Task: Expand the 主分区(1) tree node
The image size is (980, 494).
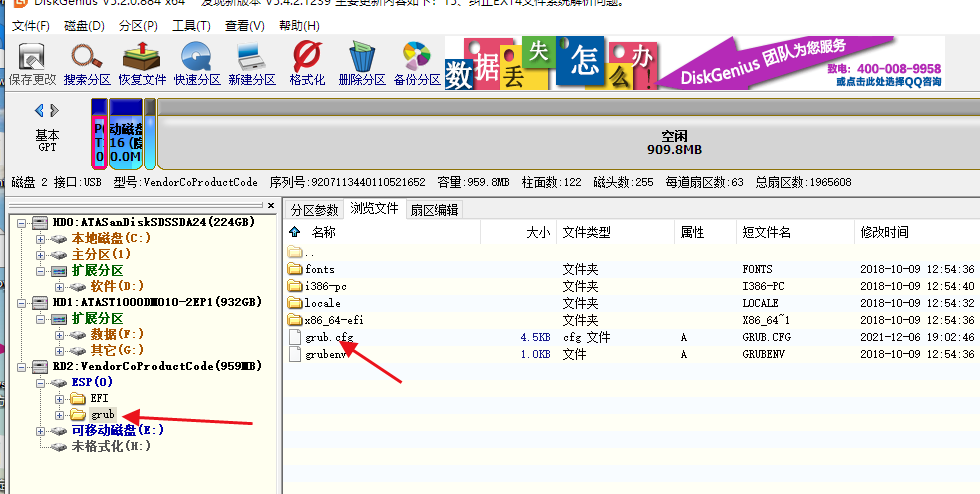Action: pos(41,255)
